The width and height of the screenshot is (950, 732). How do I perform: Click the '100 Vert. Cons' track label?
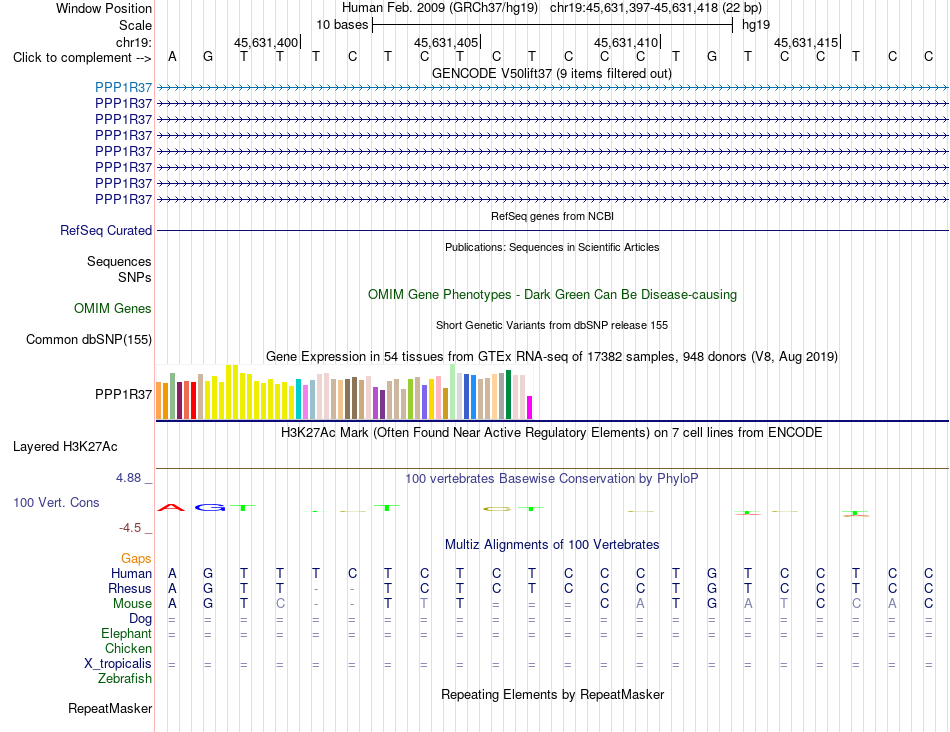(56, 502)
